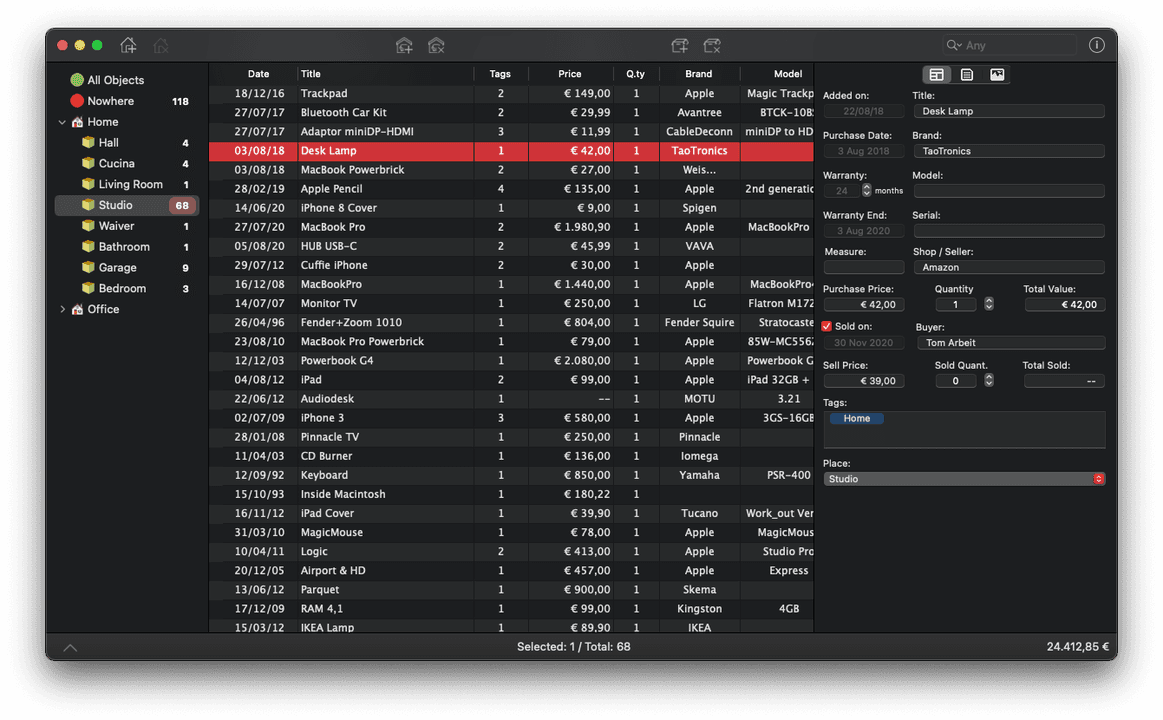The image size is (1163, 720).
Task: Click the bottom-left chevron panel toggle
Action: tap(70, 648)
